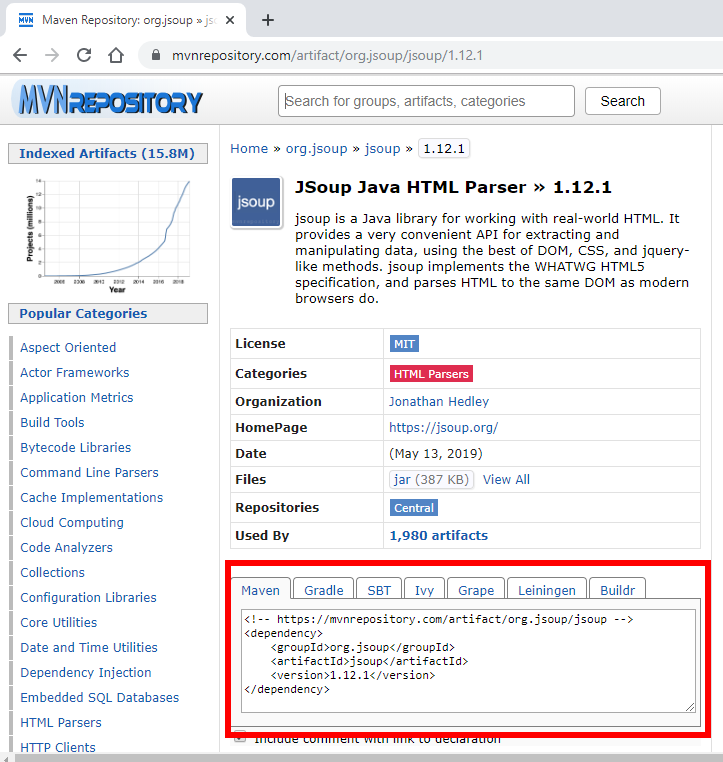This screenshot has height=762, width=723.
Task: Click the snippet textarea resize handle
Action: tap(690, 707)
